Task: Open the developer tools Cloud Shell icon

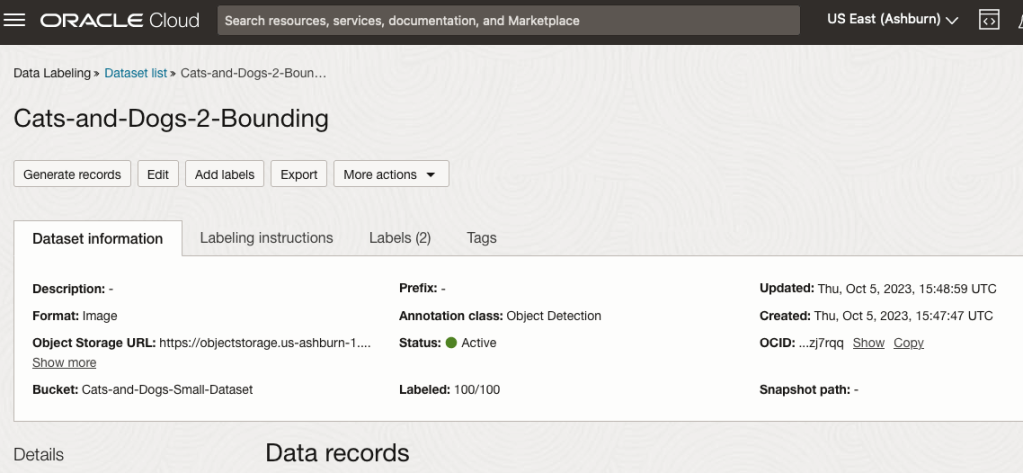Action: tap(988, 20)
